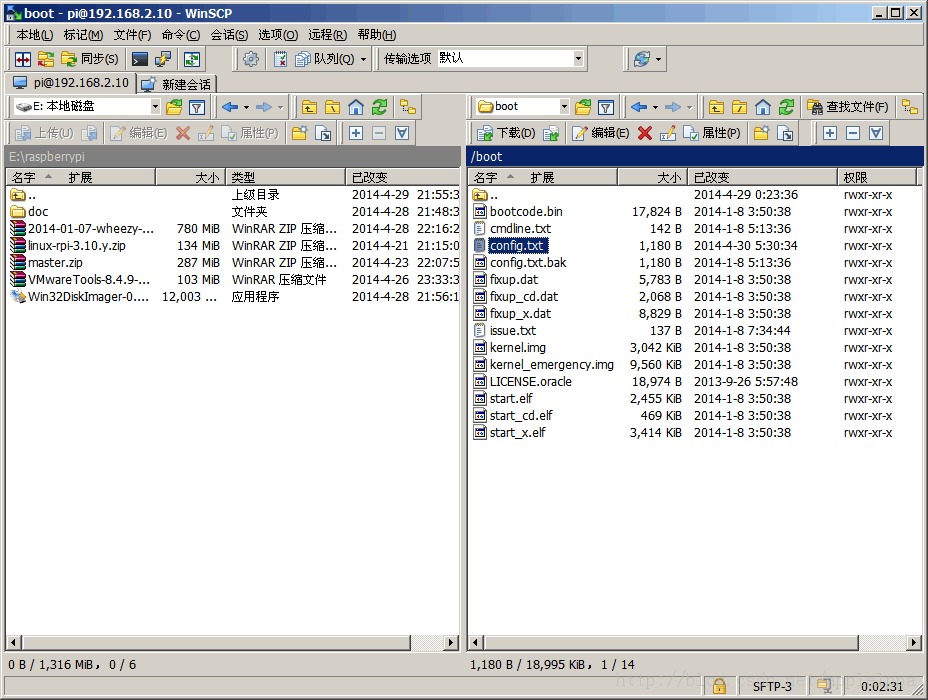Click remote panel horizontal scrollbar
Screen dimensions: 928x700
click(x=671, y=643)
